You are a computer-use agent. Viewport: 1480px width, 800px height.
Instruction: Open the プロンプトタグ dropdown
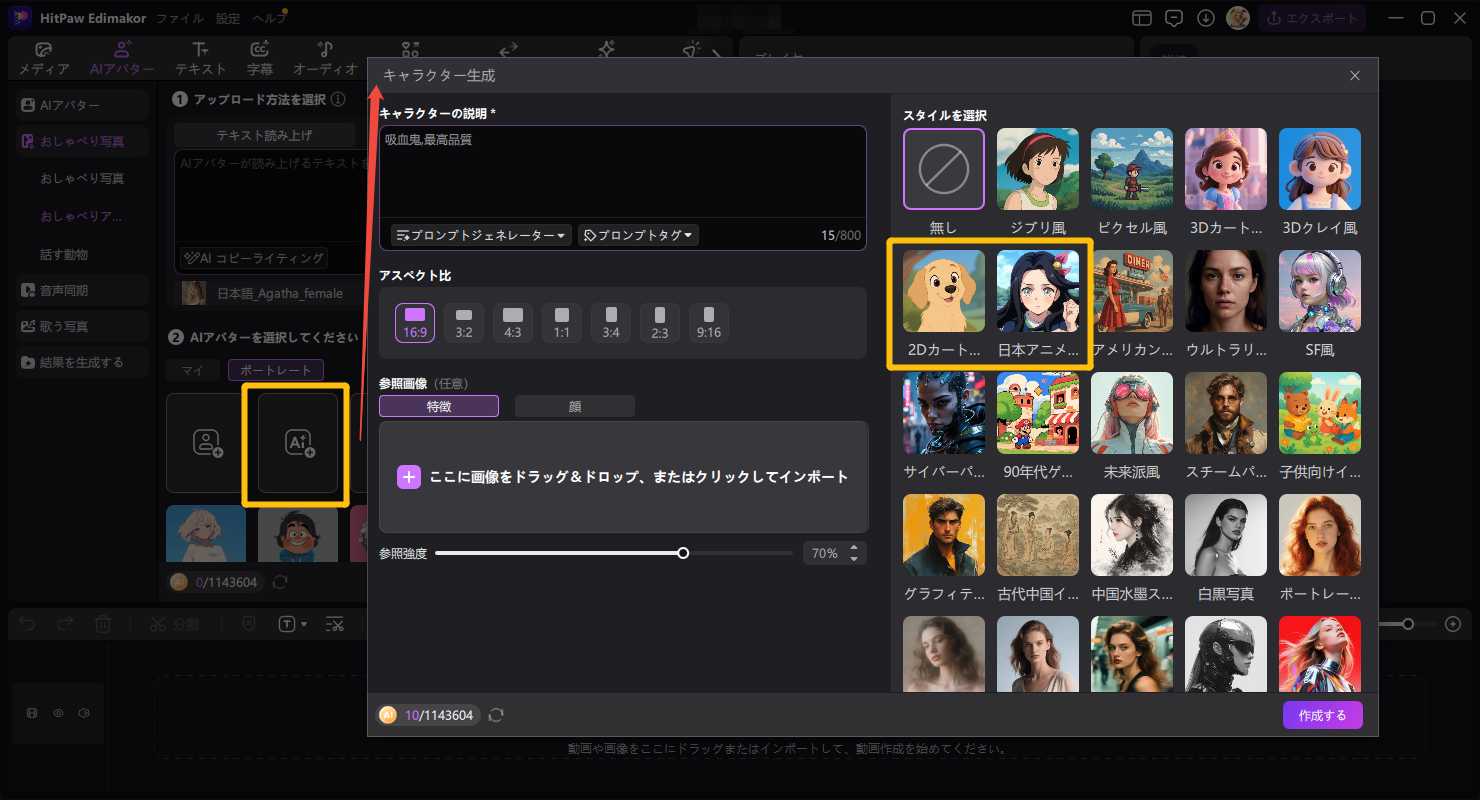[638, 235]
